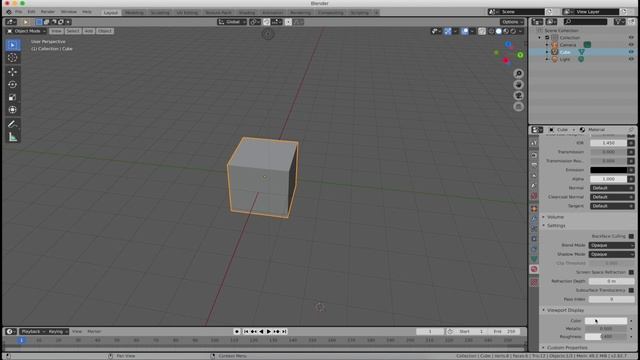
Task: Adjust the Viewport Display Roughness slider
Action: (606, 337)
